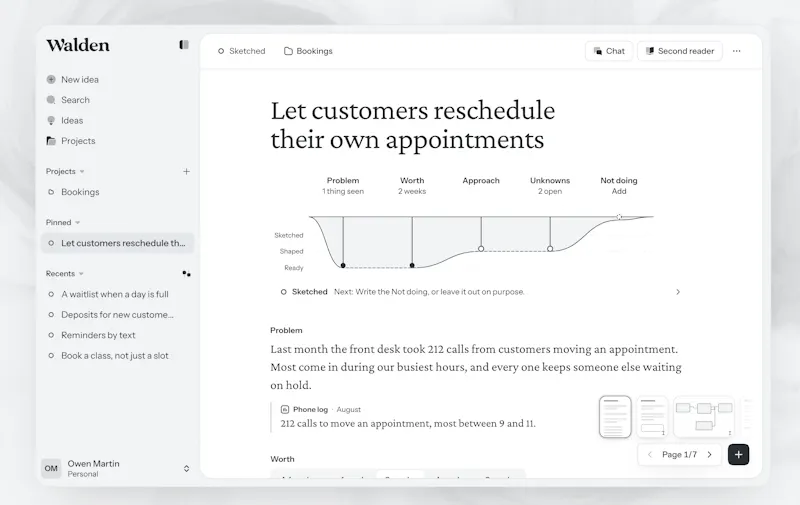Click the Not doing dashed marker

[619, 217]
